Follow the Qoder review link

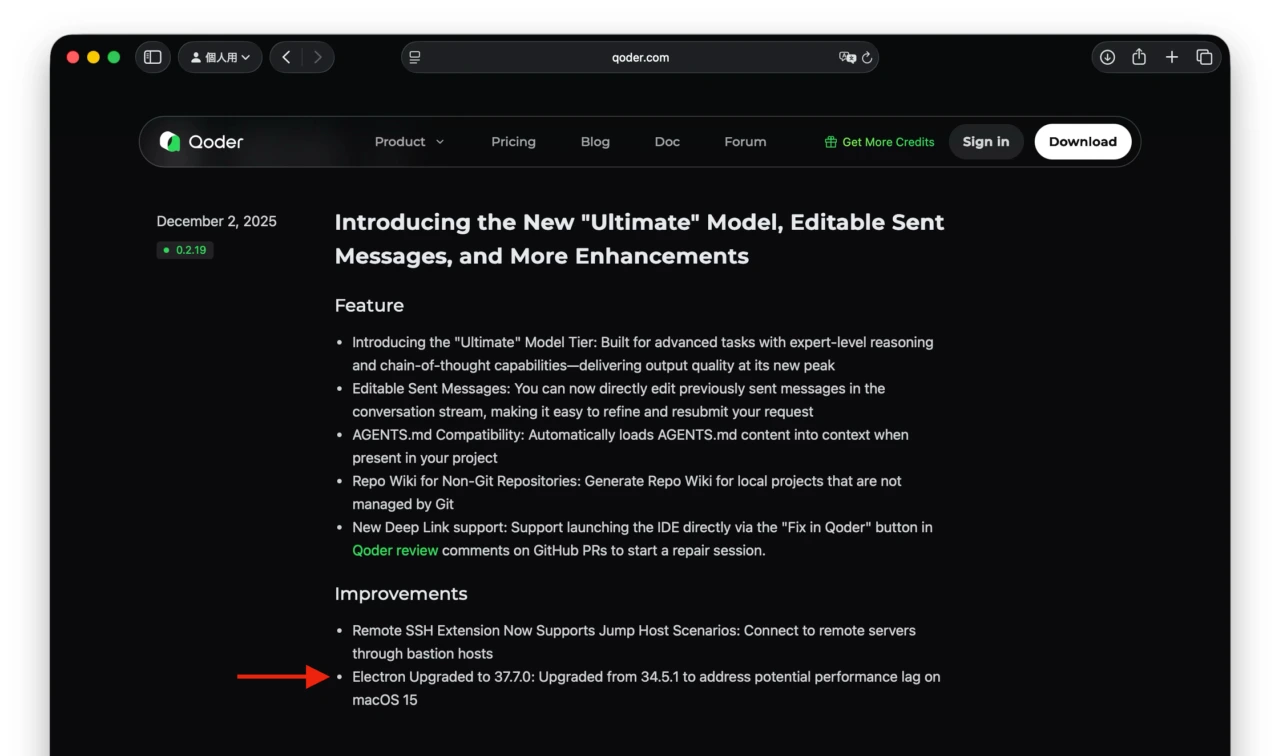395,551
